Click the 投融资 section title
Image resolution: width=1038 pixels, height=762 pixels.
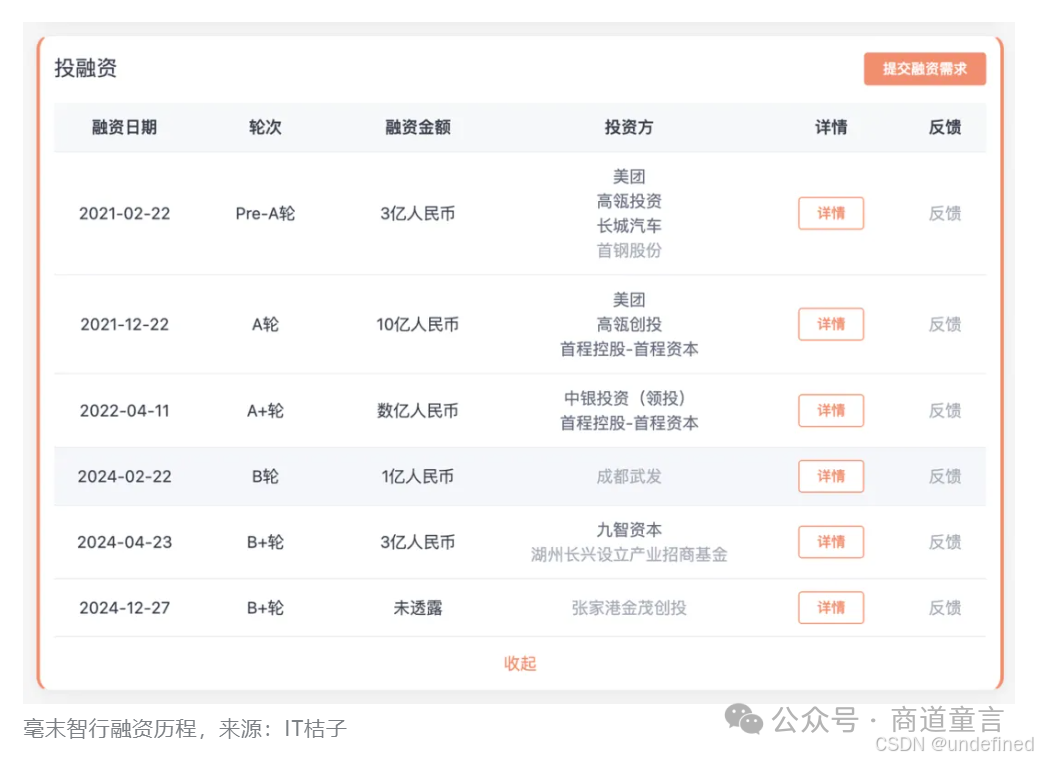coord(85,68)
